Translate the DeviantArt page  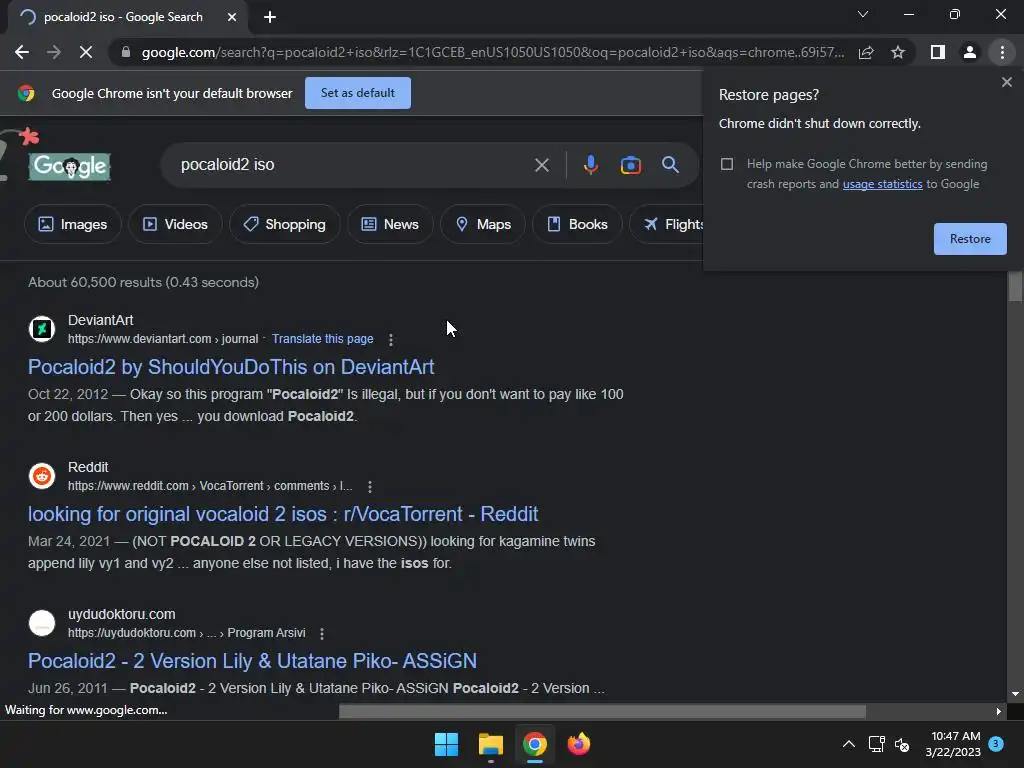coord(323,339)
